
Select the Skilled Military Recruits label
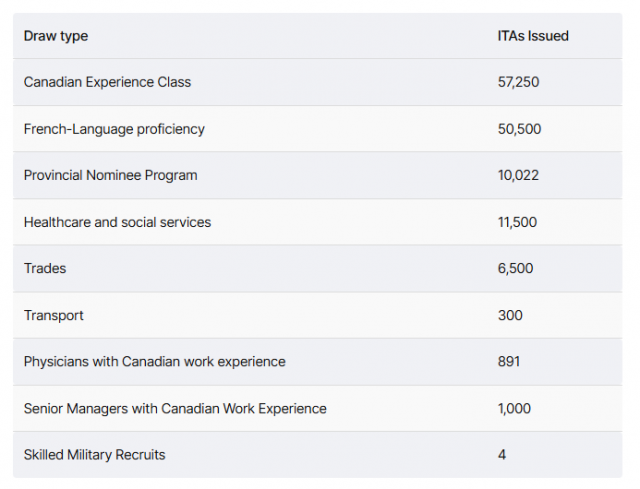(x=95, y=455)
